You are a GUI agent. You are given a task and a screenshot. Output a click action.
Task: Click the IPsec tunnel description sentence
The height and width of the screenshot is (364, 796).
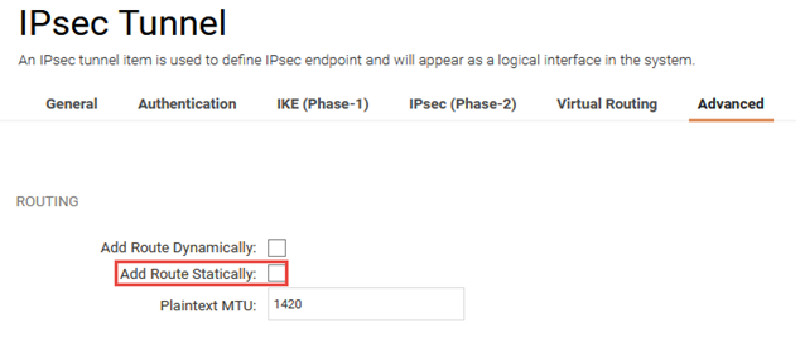[x=357, y=61]
